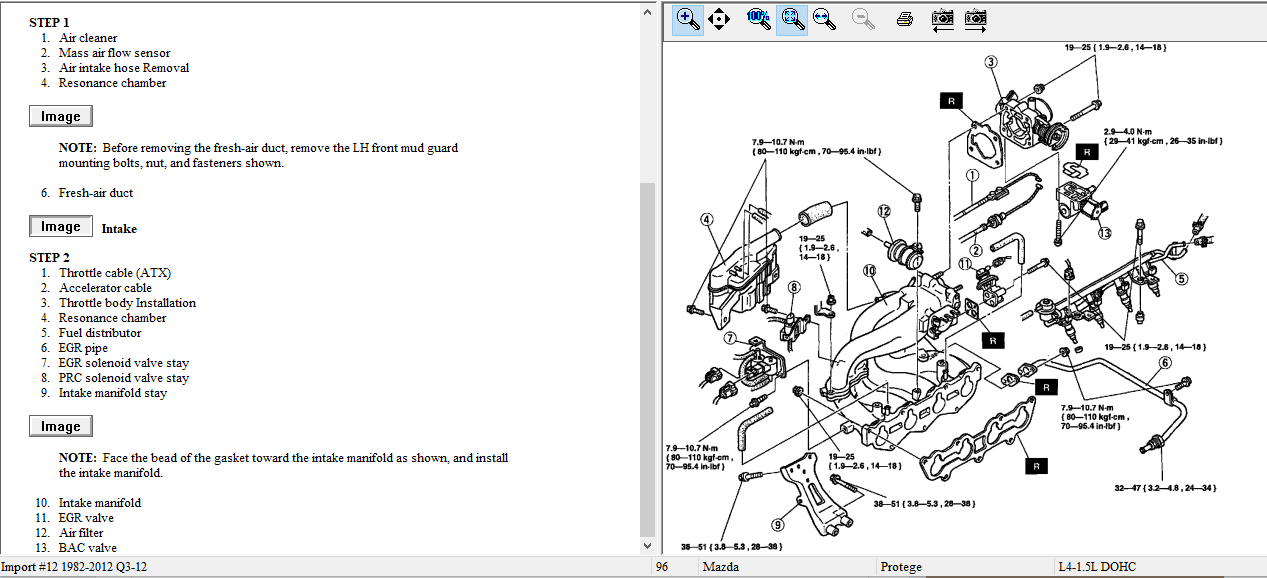This screenshot has height=578, width=1267.
Task: Click the text panel scrollbar thumb
Action: coord(648,358)
